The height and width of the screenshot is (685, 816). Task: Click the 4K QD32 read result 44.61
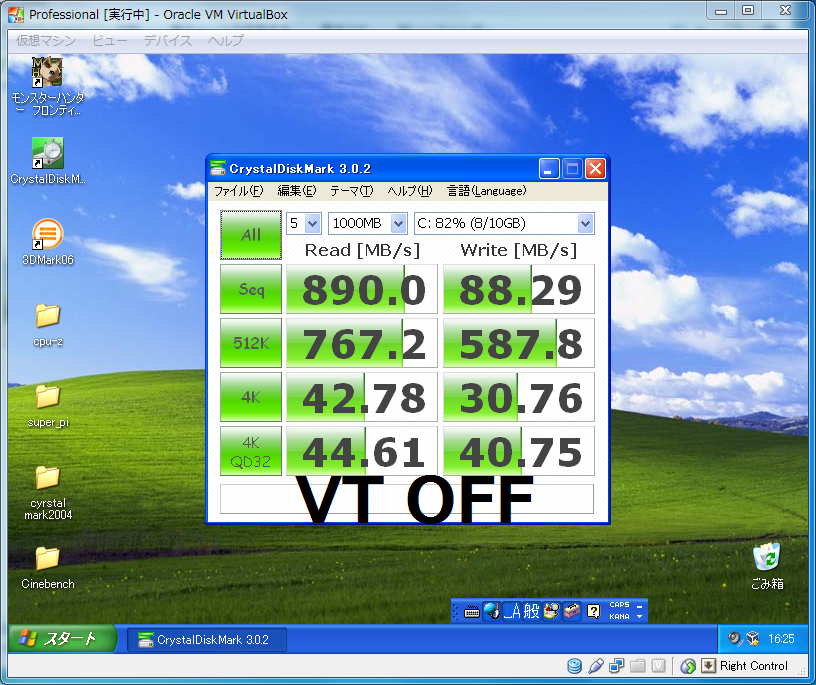[362, 451]
